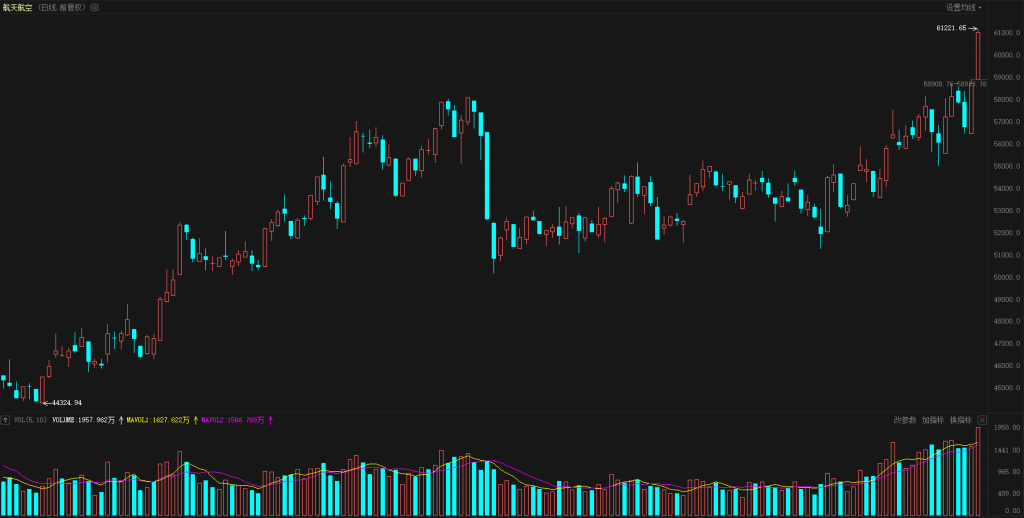
Task: Click the tall red candlestick at the far right
Action: pos(978,55)
